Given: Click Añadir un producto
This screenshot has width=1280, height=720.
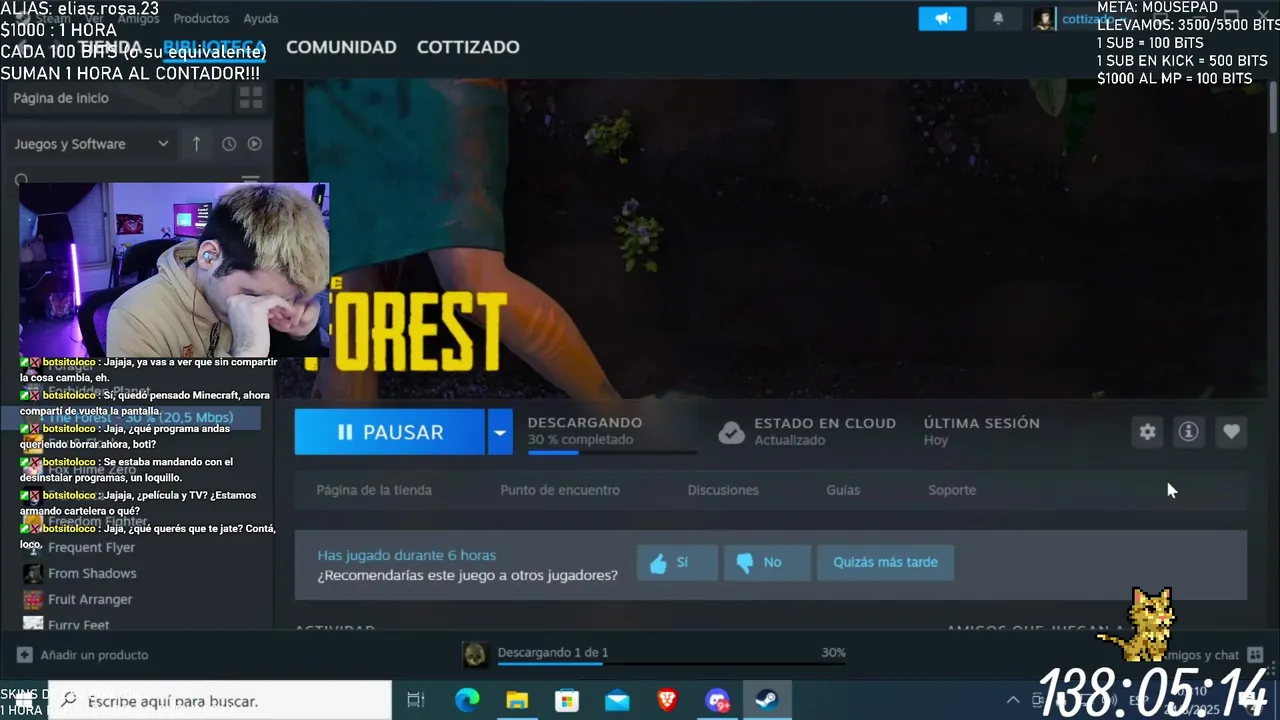Looking at the screenshot, I should [83, 655].
